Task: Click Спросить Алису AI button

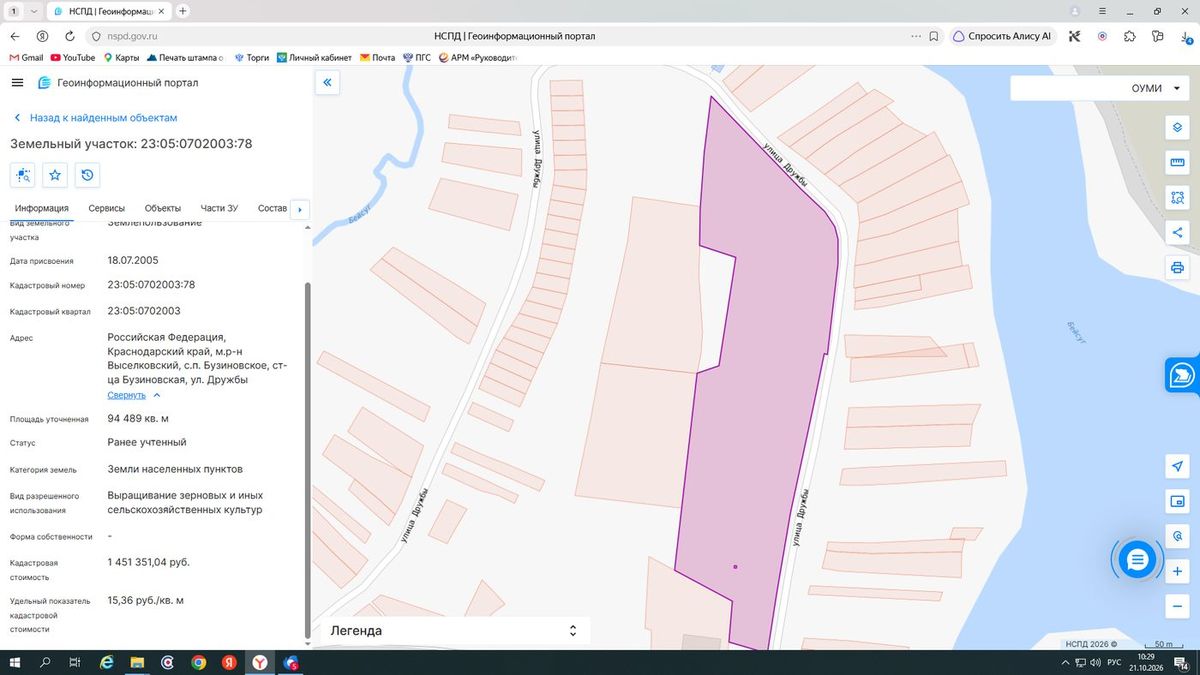Action: point(1002,35)
